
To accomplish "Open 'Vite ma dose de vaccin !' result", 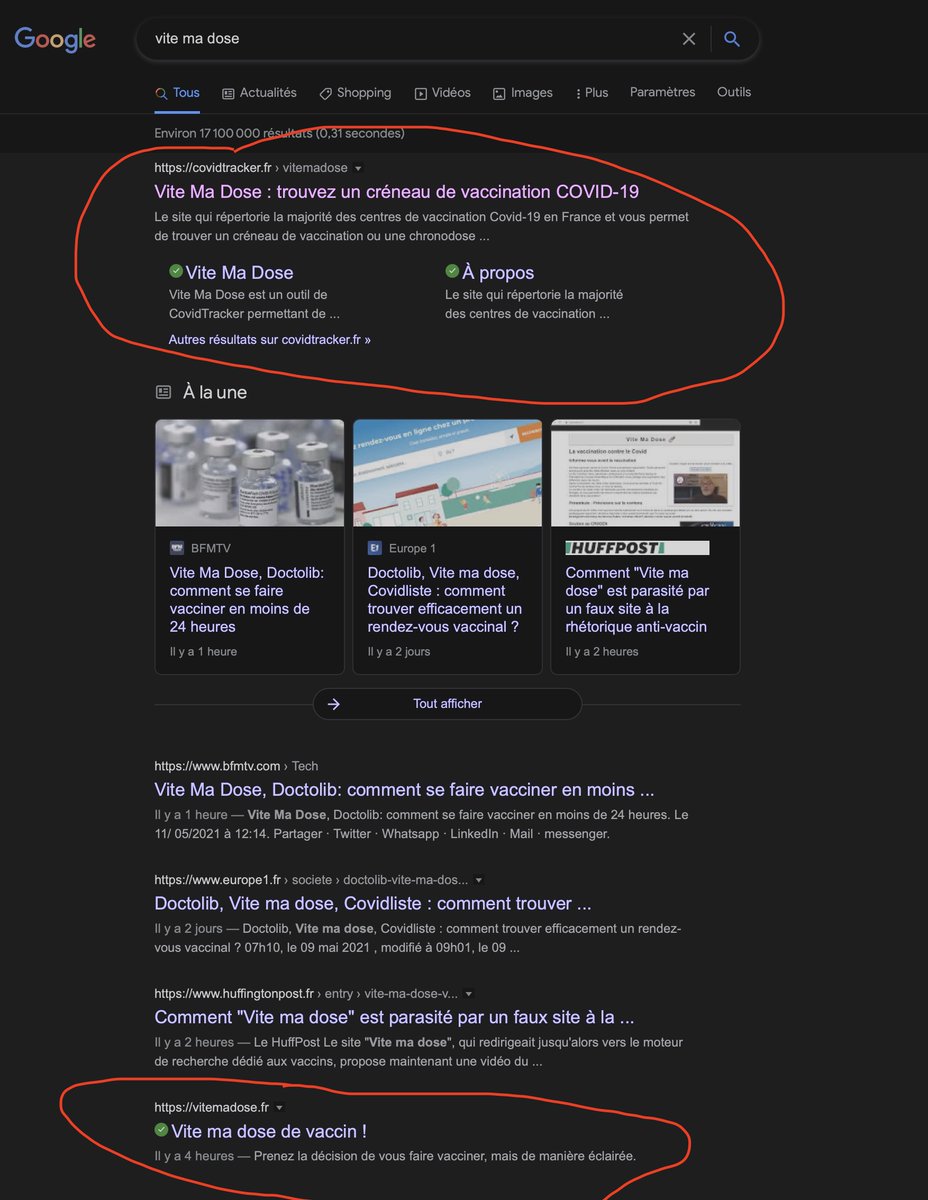I will click(269, 1131).
